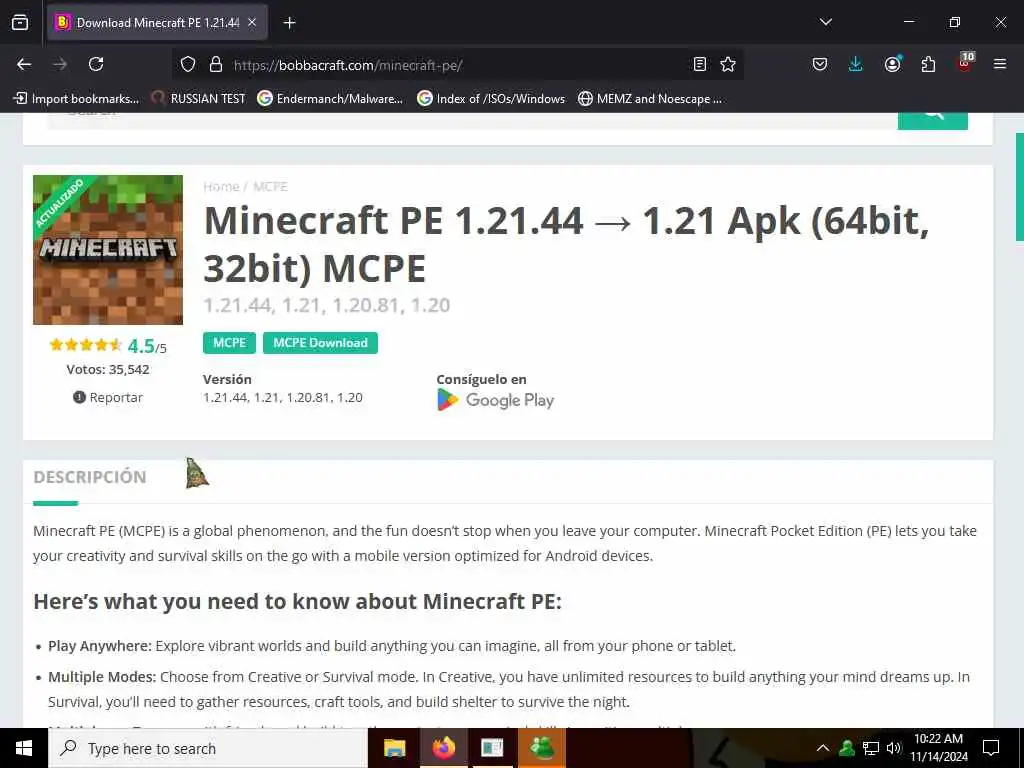Viewport: 1024px width, 768px height.
Task: Go forward to the next page
Action: pyautogui.click(x=60, y=64)
